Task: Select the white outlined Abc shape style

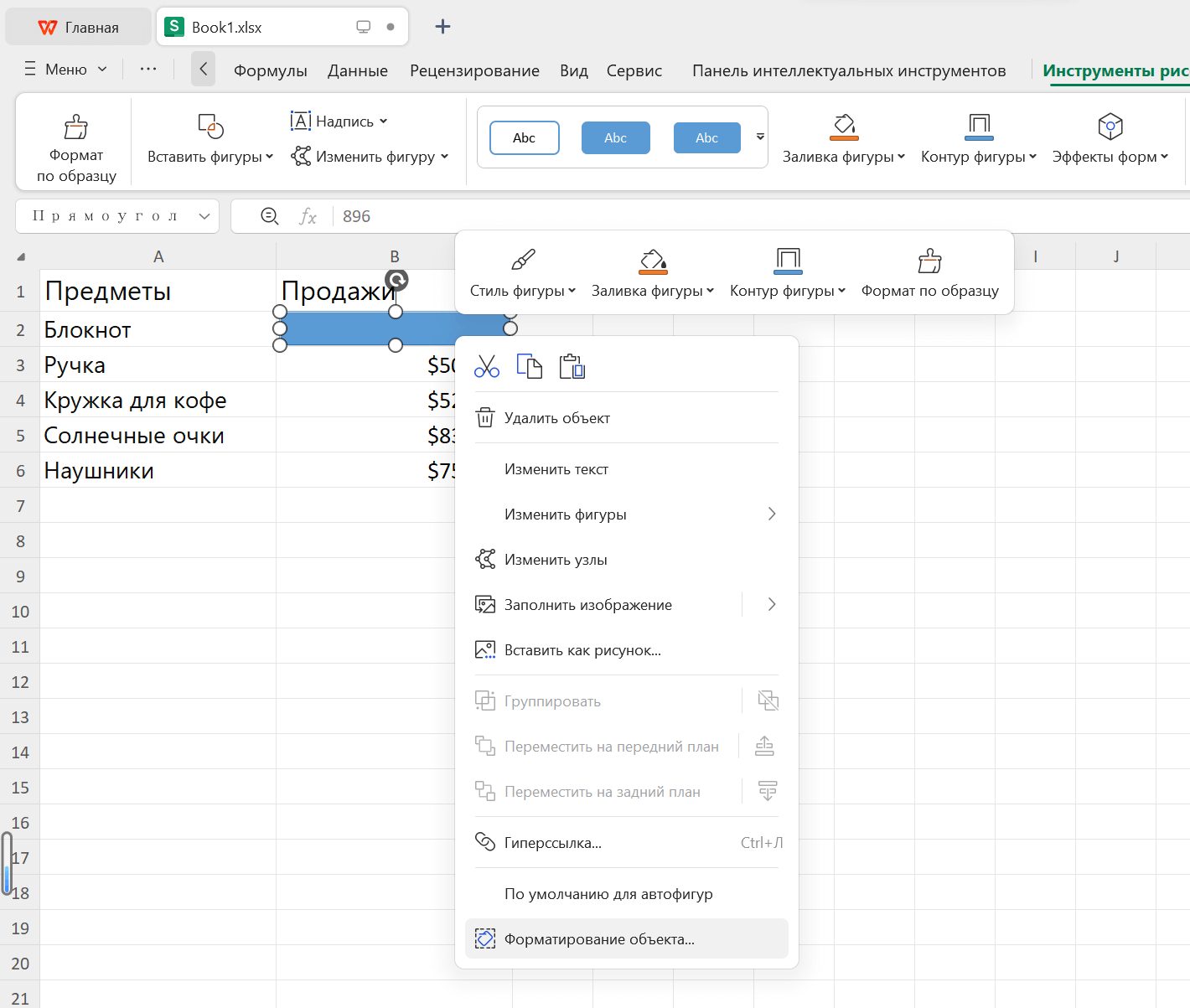Action: (x=525, y=138)
